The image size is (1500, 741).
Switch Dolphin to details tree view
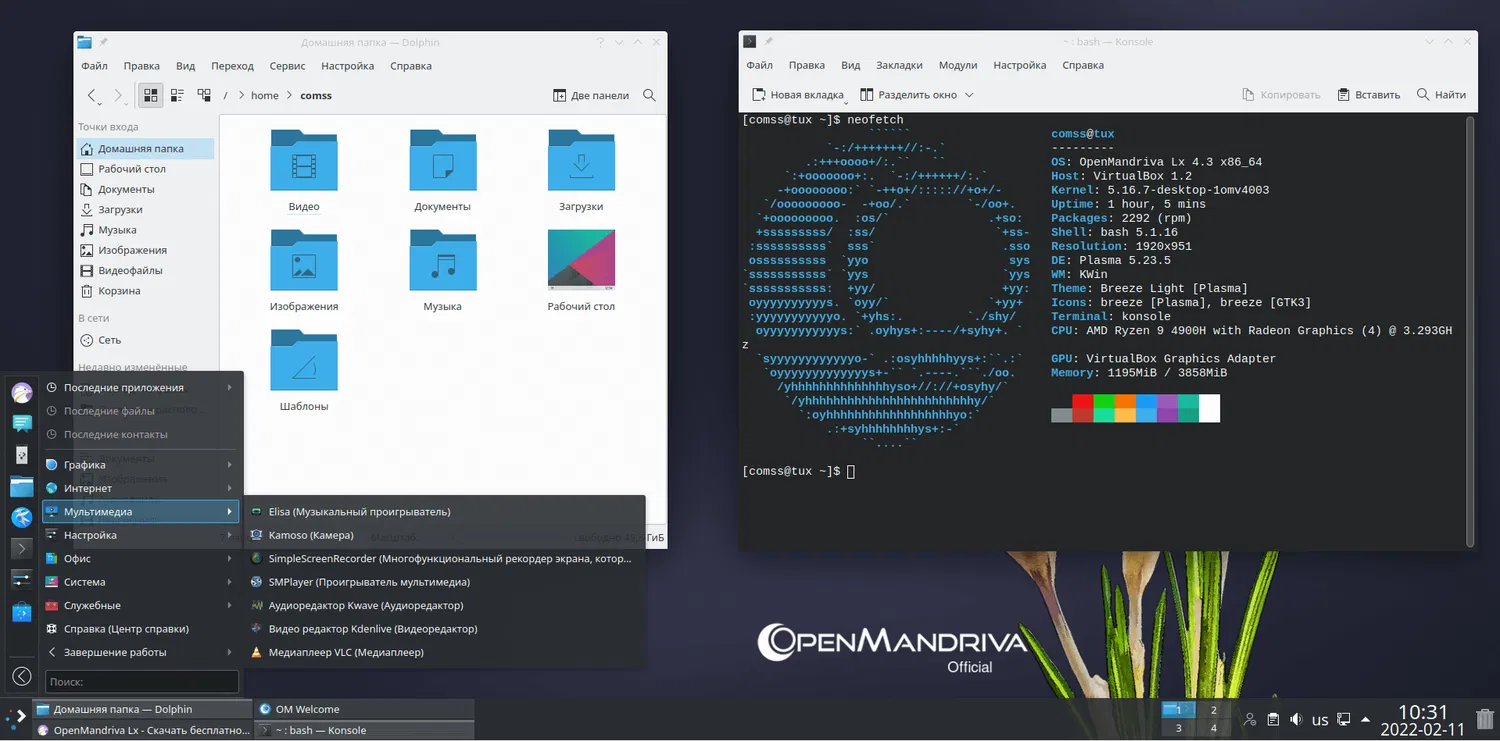[x=204, y=95]
